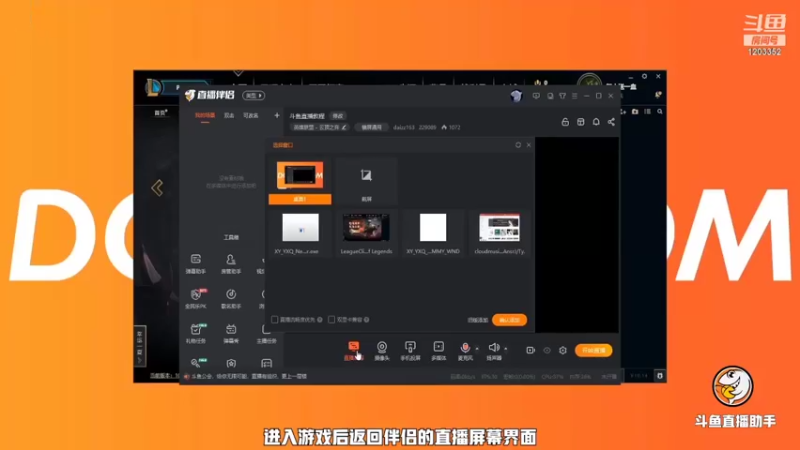Open the user avatar in the title bar
Screen dimensions: 800x450
click(516, 96)
